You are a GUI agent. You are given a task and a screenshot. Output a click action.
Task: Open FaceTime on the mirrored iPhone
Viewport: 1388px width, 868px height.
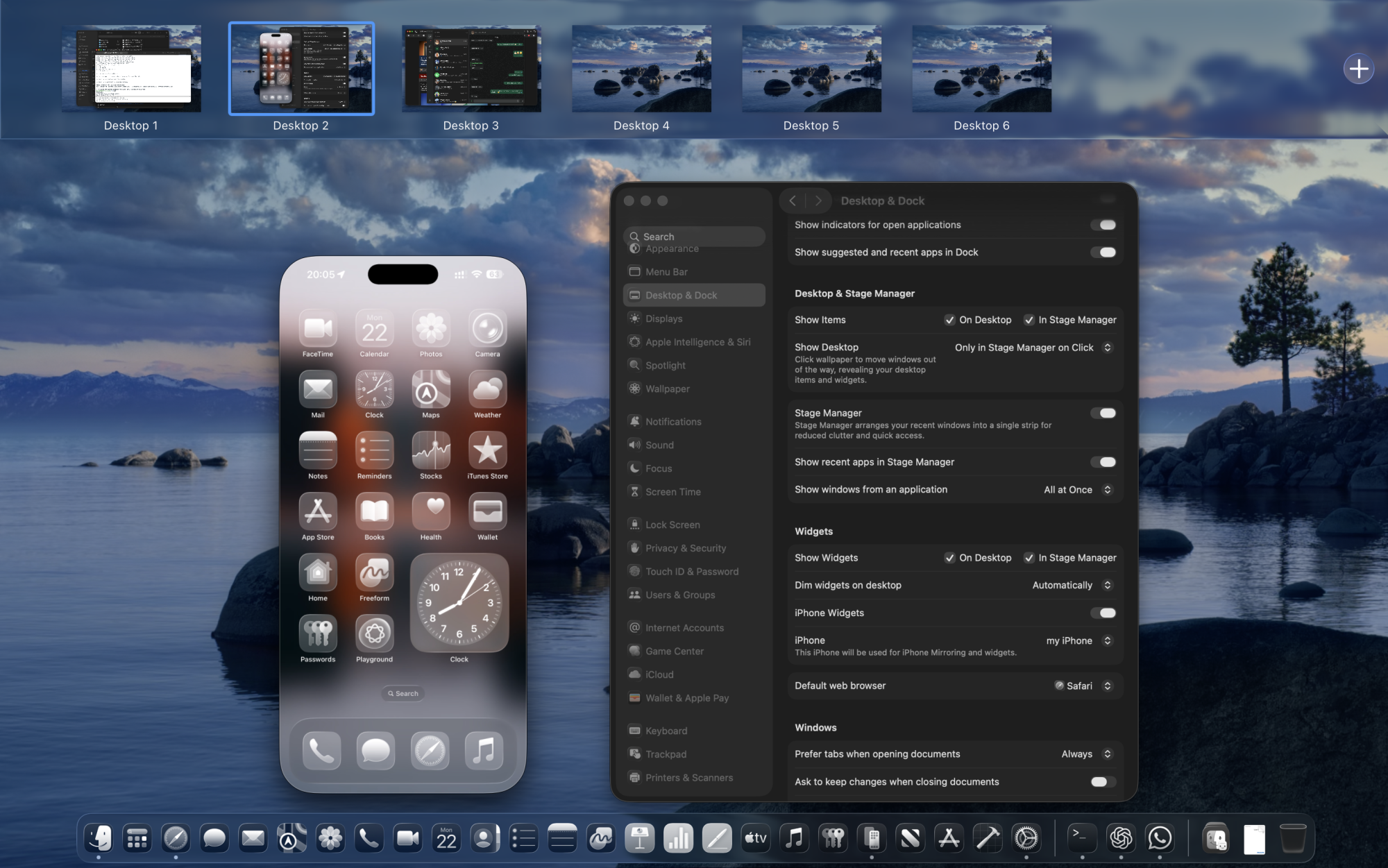coord(318,328)
